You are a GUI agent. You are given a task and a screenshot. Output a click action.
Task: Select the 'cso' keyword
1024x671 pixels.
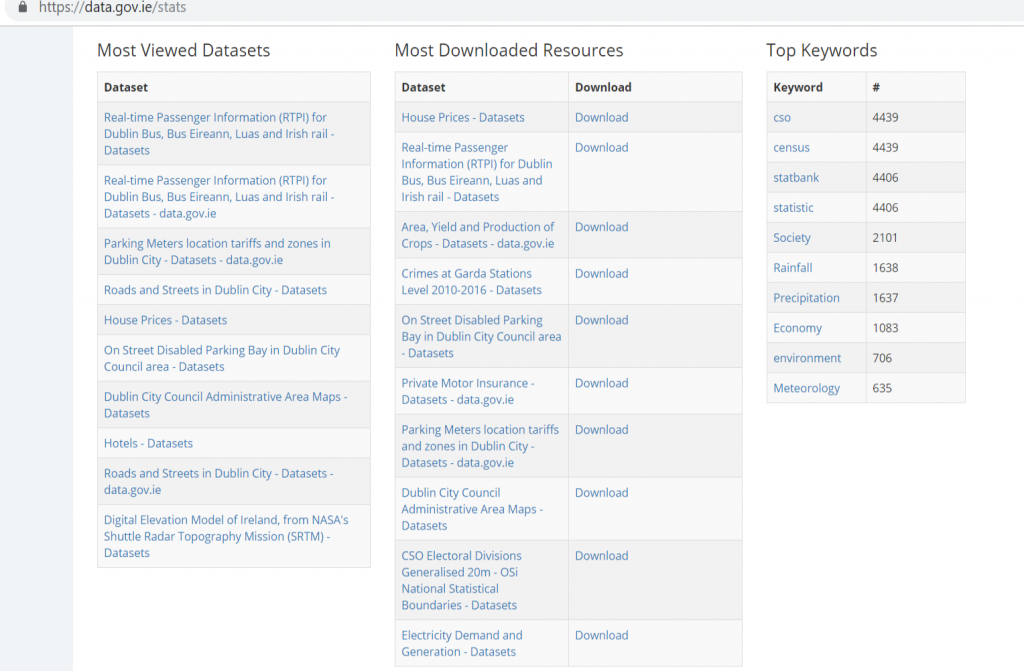782,118
